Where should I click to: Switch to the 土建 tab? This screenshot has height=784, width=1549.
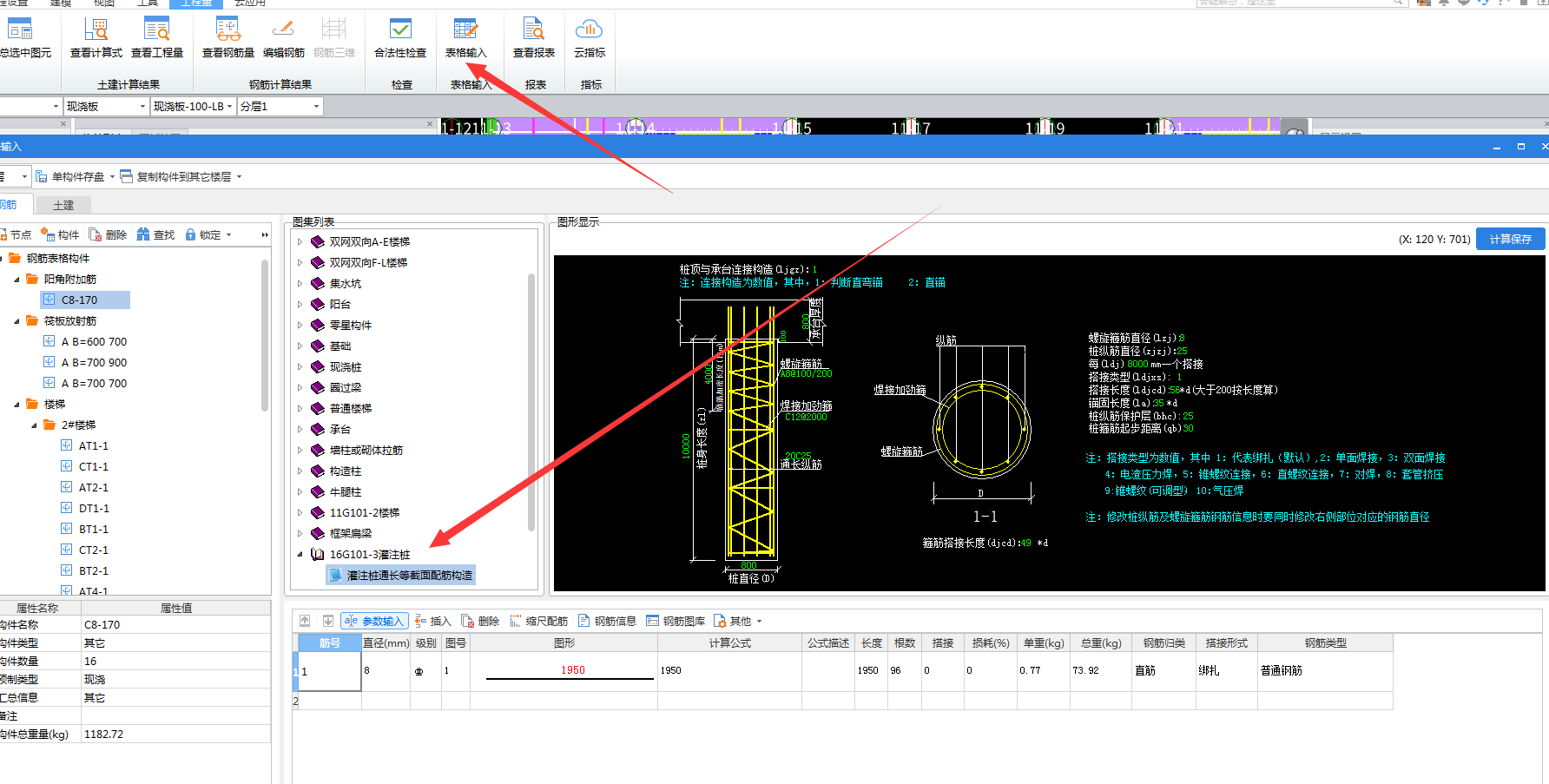point(63,205)
